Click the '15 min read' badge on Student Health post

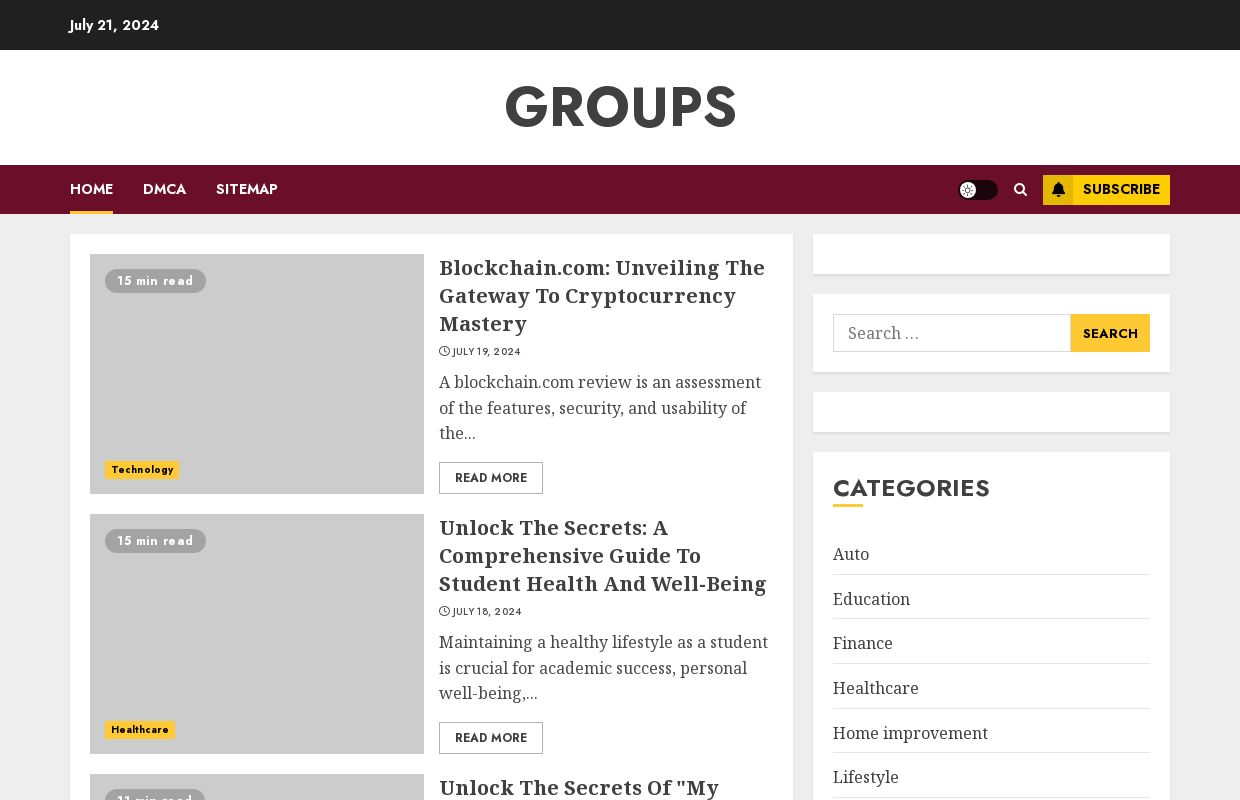pos(155,541)
